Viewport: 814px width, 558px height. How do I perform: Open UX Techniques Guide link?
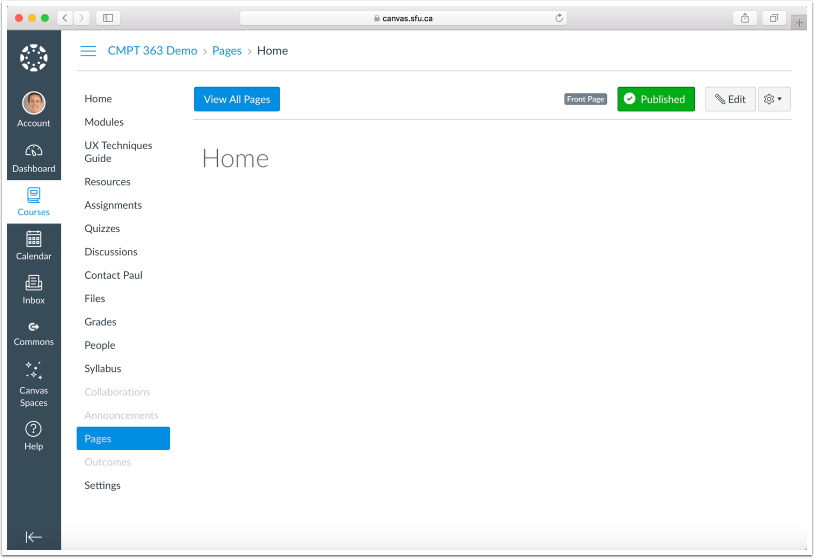tap(118, 152)
